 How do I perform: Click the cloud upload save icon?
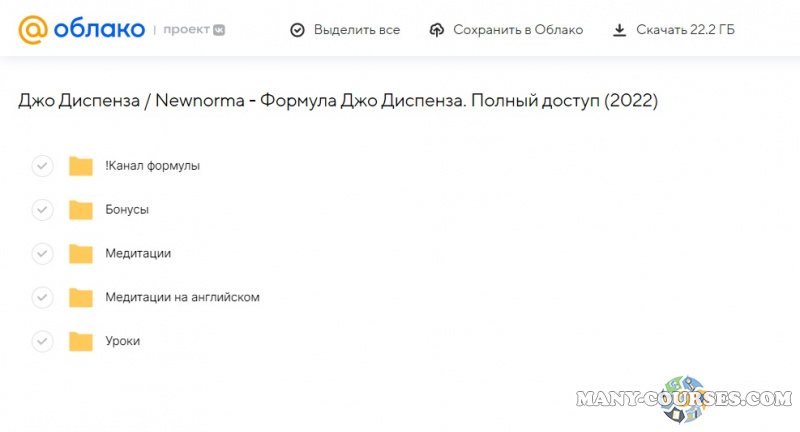[436, 30]
